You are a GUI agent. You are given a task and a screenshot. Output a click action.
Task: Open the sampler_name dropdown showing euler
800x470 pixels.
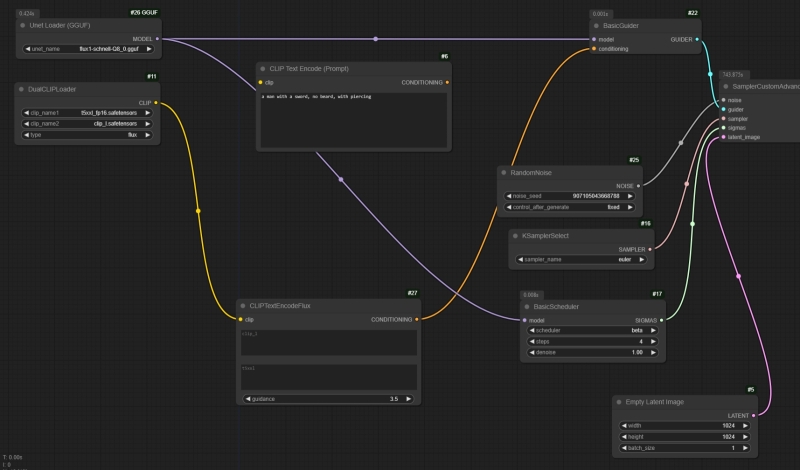point(581,259)
